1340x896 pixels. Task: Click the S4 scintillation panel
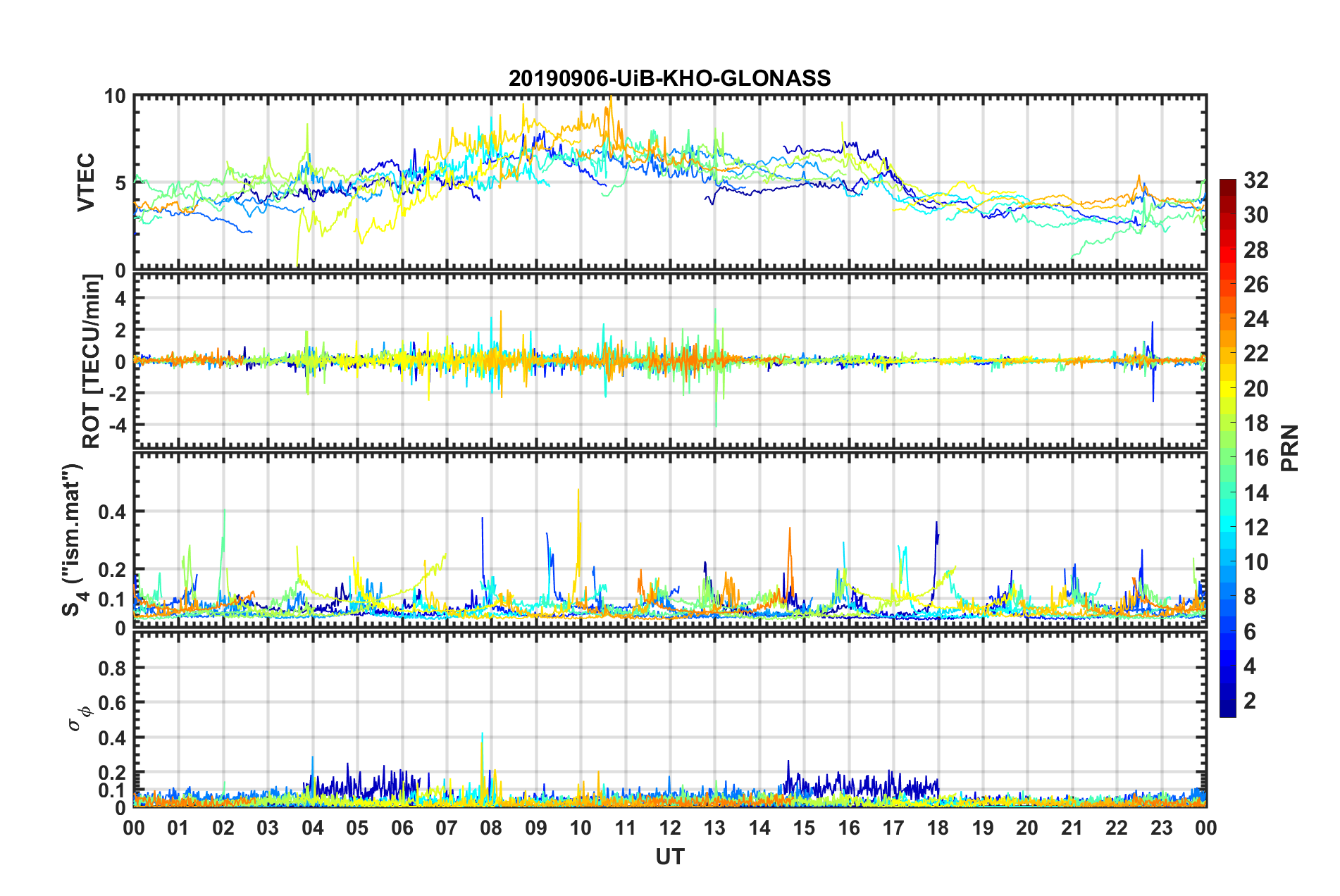(670, 540)
